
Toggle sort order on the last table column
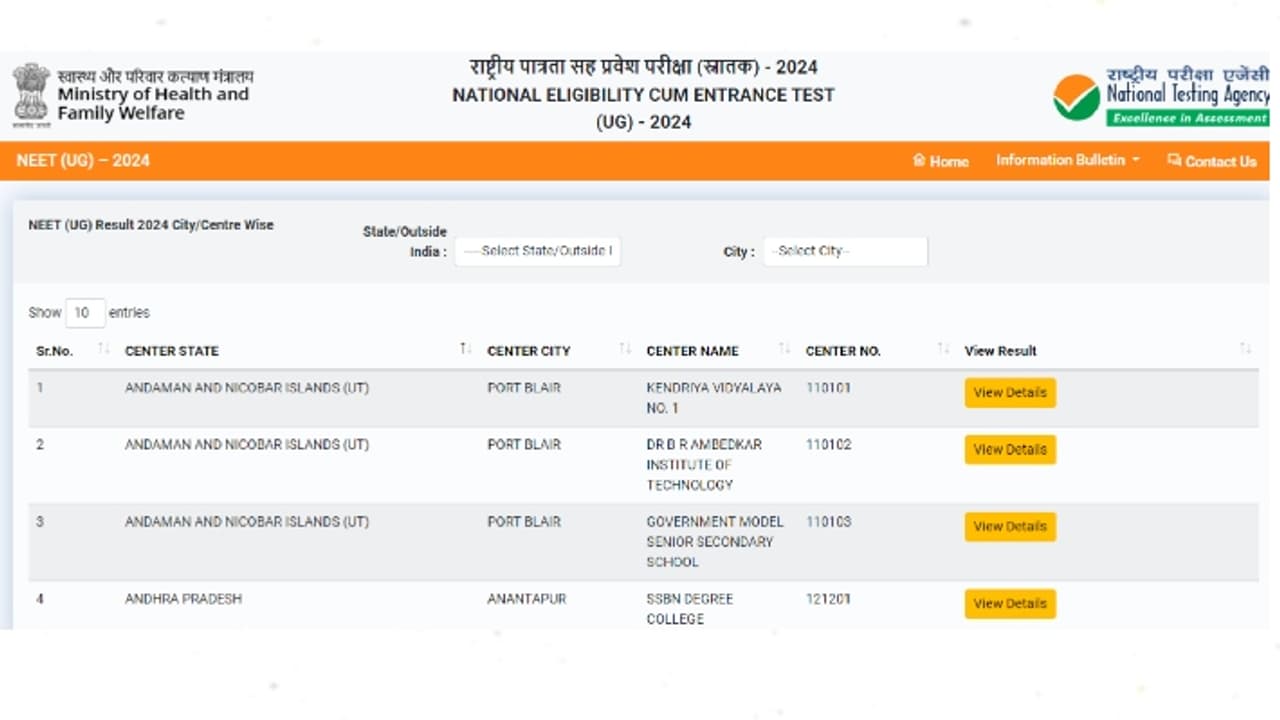click(1245, 348)
